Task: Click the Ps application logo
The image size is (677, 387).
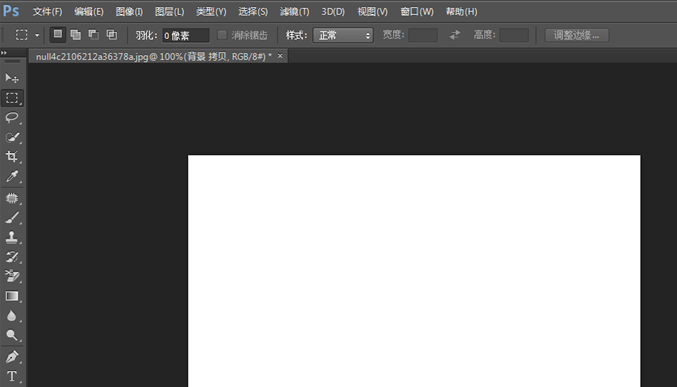Action: tap(11, 11)
